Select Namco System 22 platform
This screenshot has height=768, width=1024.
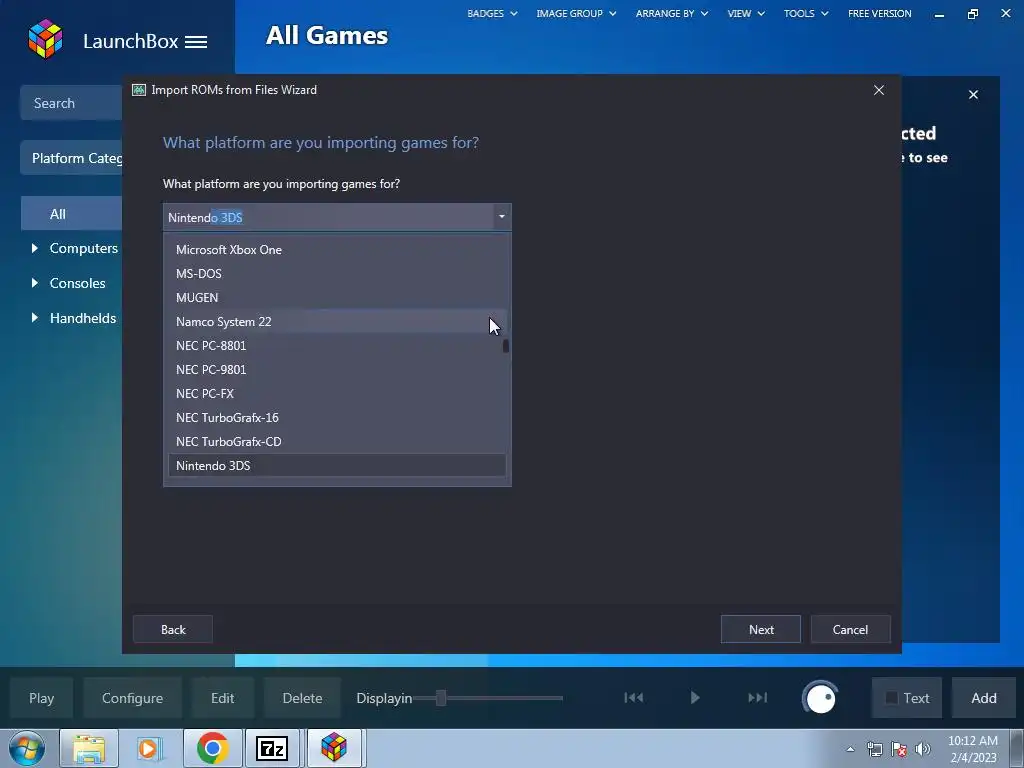pos(337,321)
